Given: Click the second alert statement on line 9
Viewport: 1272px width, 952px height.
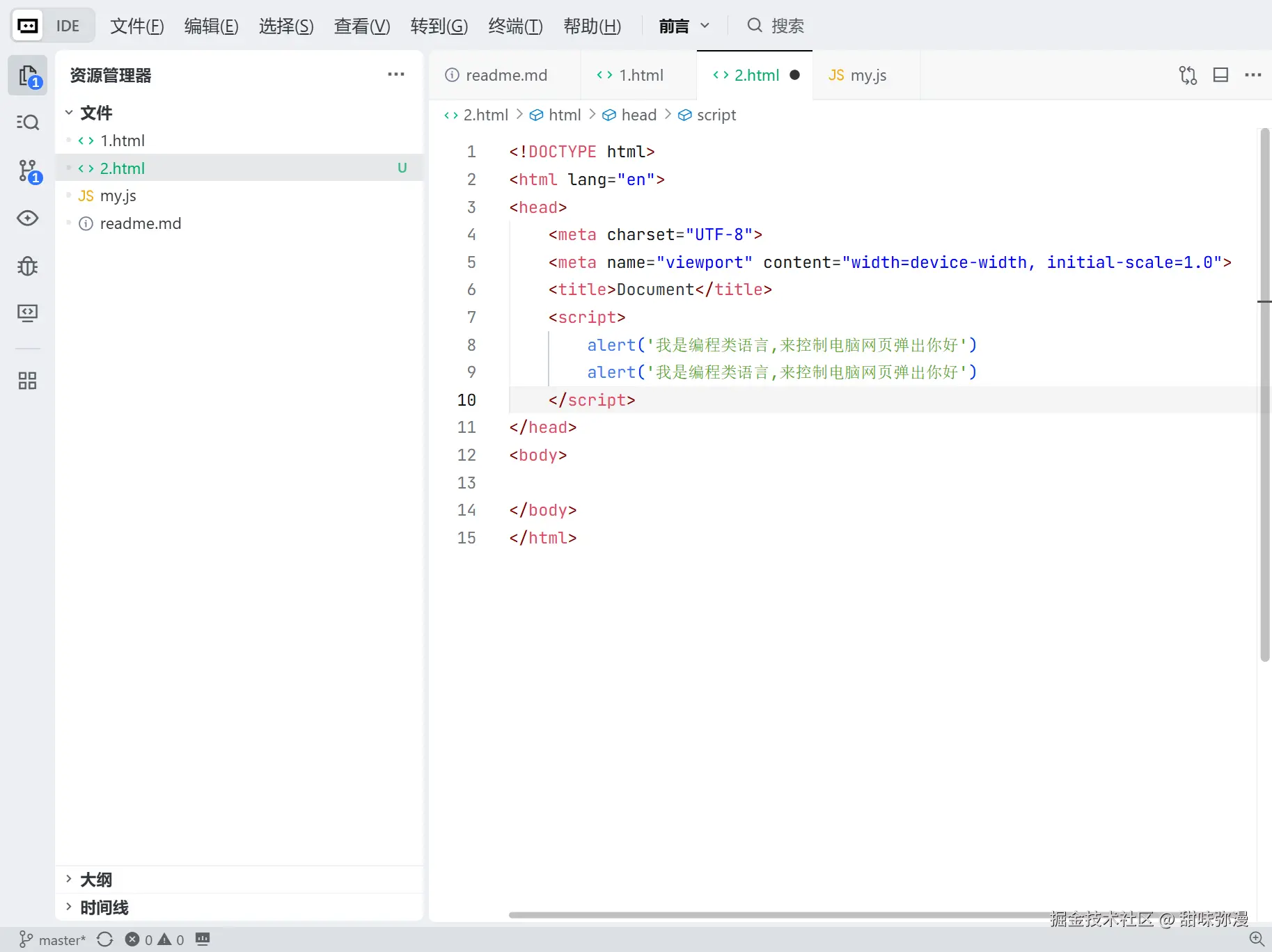Looking at the screenshot, I should (782, 372).
